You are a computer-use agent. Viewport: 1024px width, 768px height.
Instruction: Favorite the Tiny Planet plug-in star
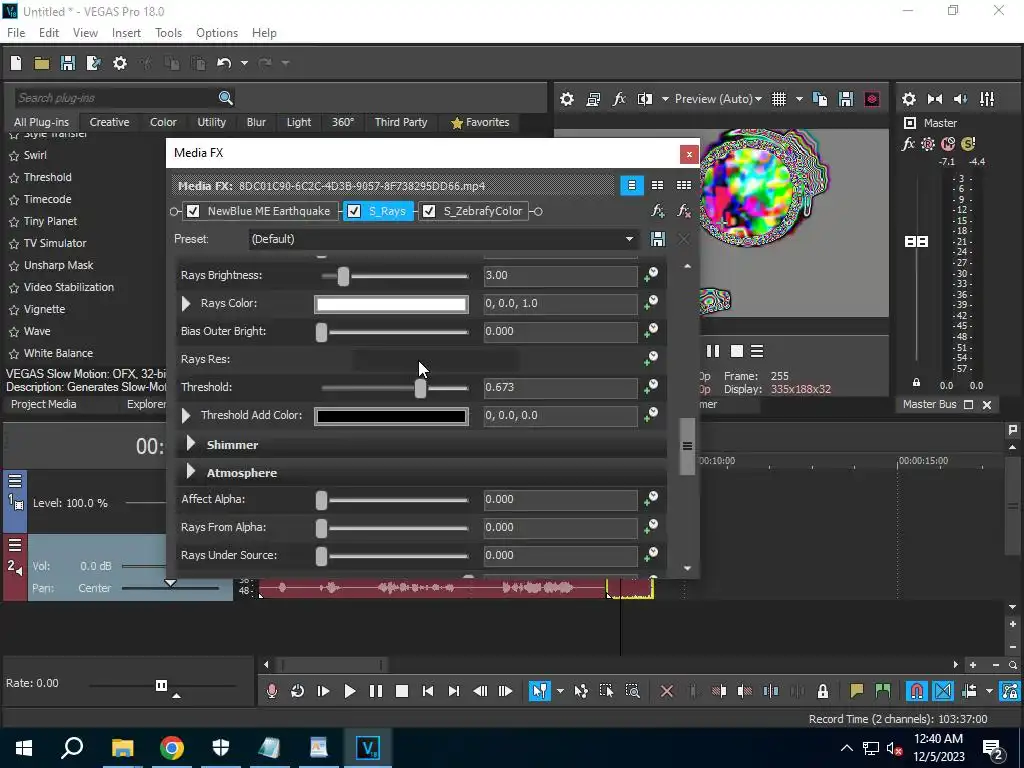pyautogui.click(x=14, y=221)
